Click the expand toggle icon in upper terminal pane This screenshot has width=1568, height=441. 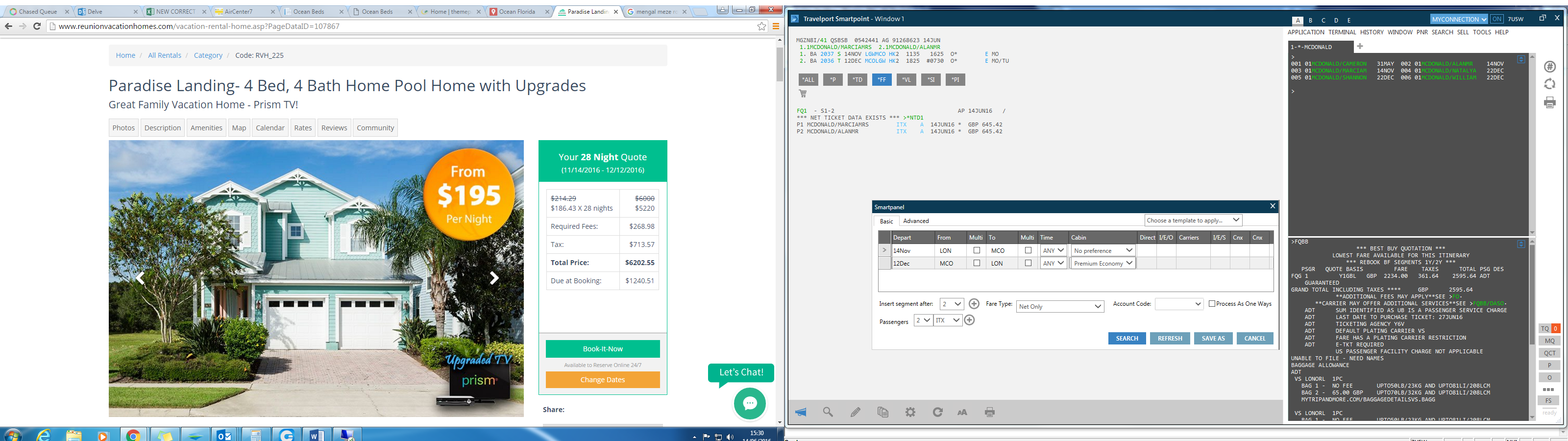point(1521,59)
